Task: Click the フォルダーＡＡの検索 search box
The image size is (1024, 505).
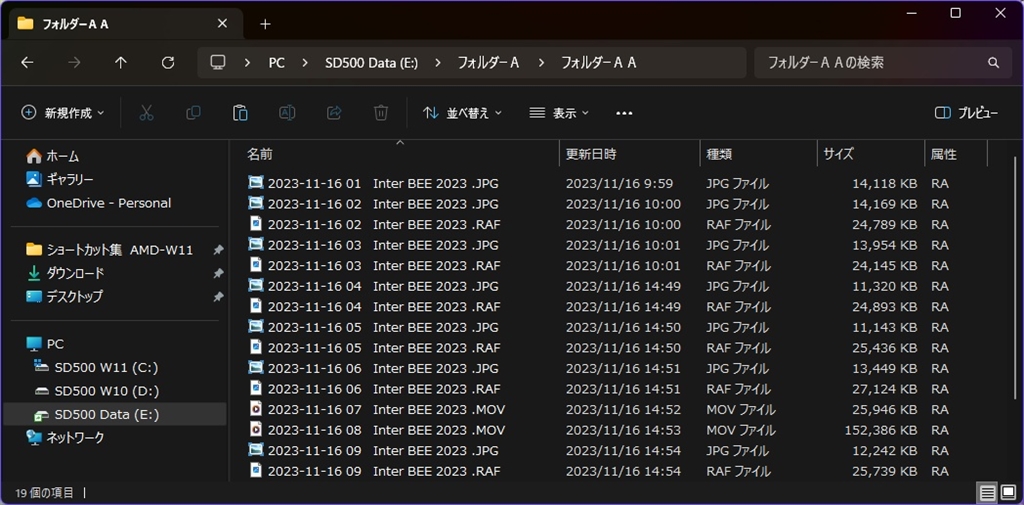Action: tap(881, 63)
